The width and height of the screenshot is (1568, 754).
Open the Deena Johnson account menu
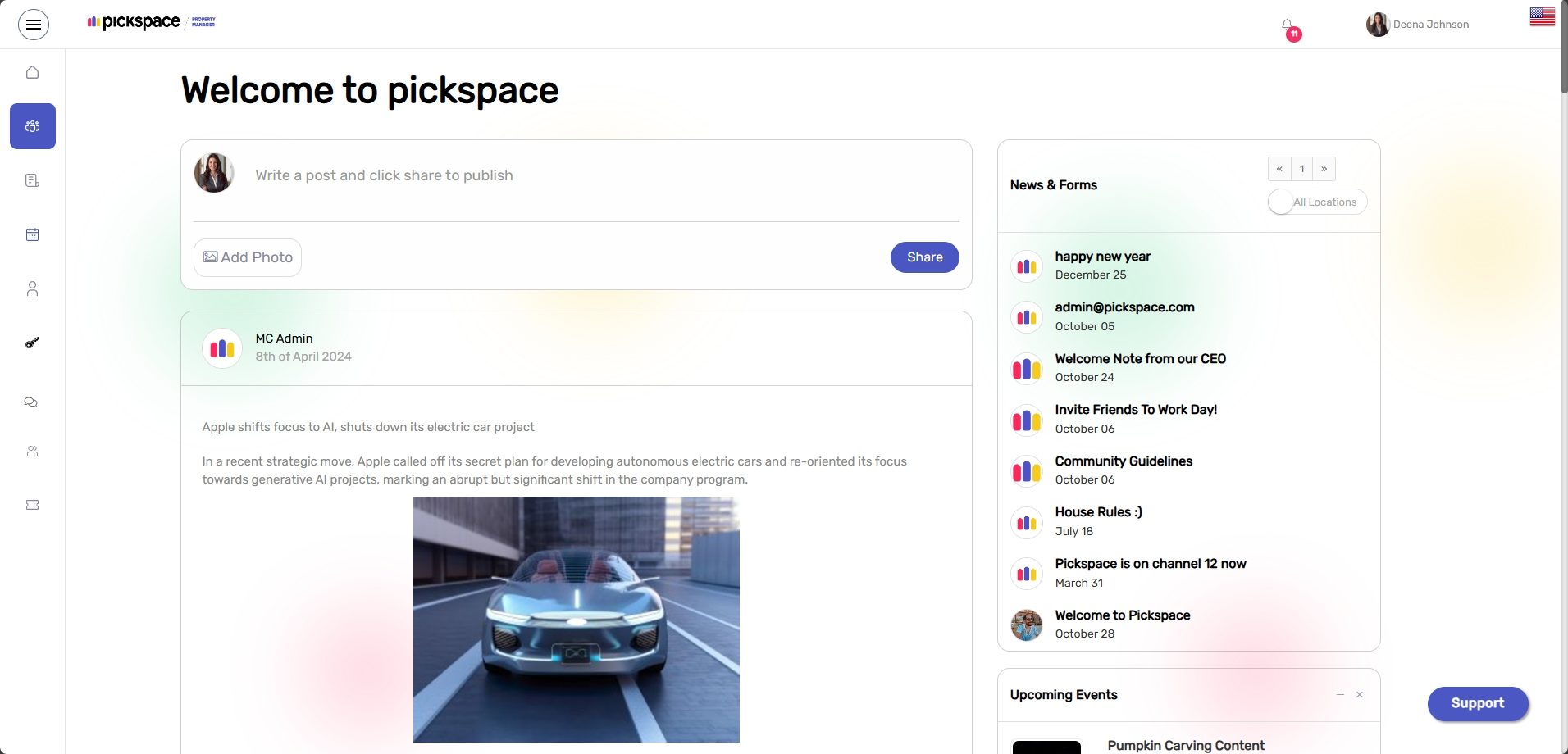1418,25
